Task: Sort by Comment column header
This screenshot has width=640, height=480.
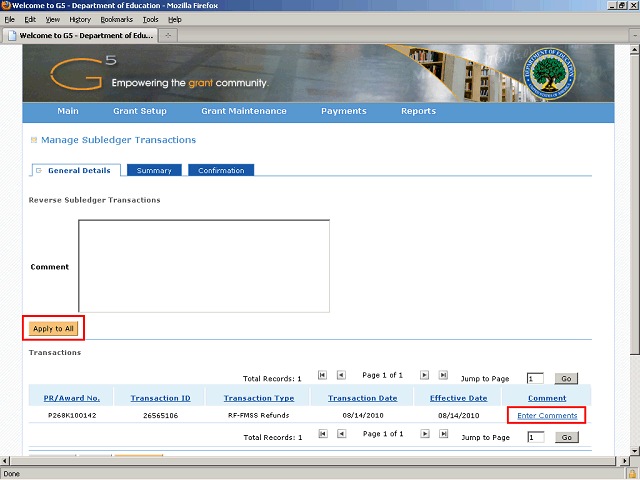Action: point(547,398)
